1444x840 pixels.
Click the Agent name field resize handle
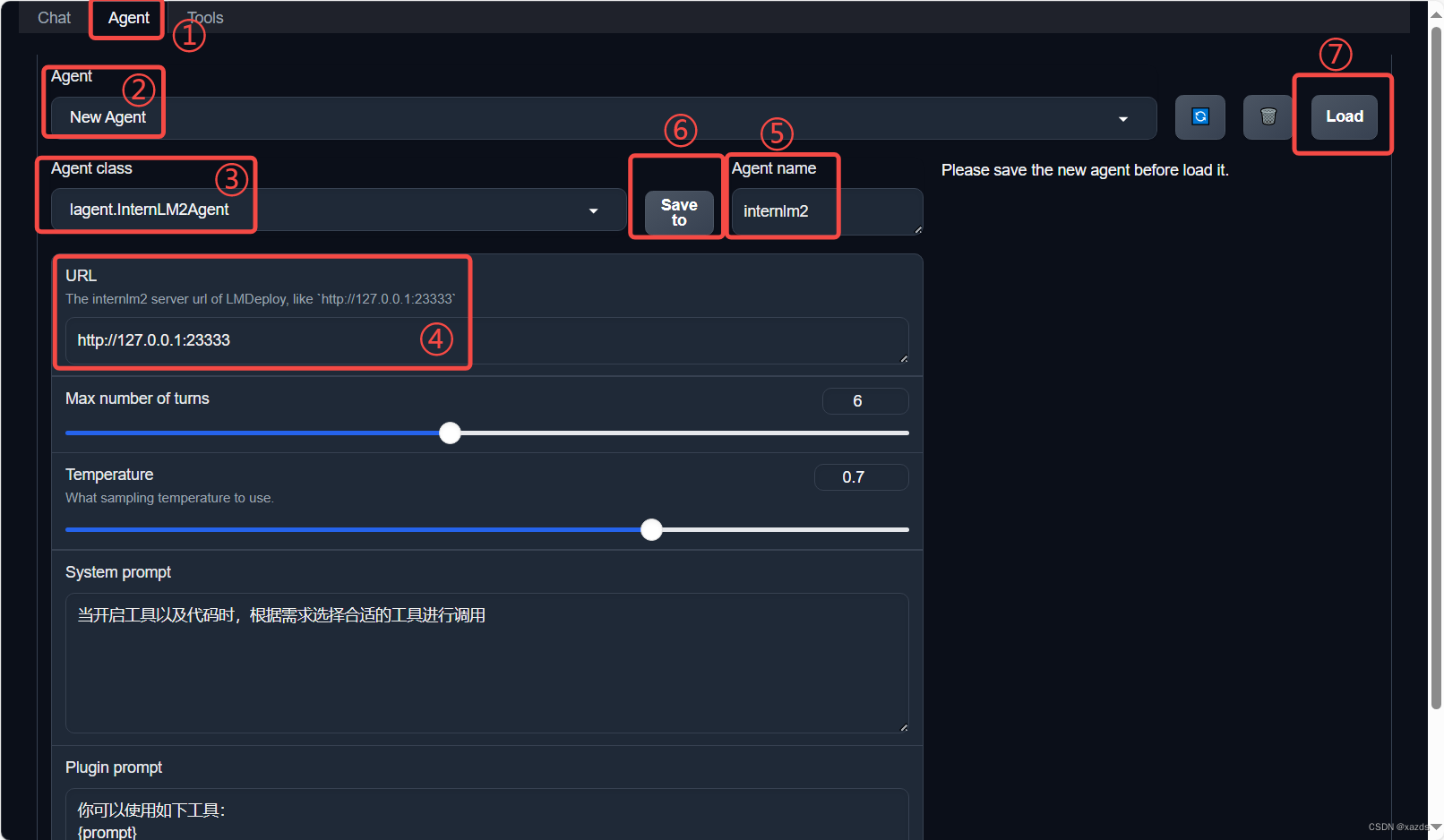pos(918,230)
